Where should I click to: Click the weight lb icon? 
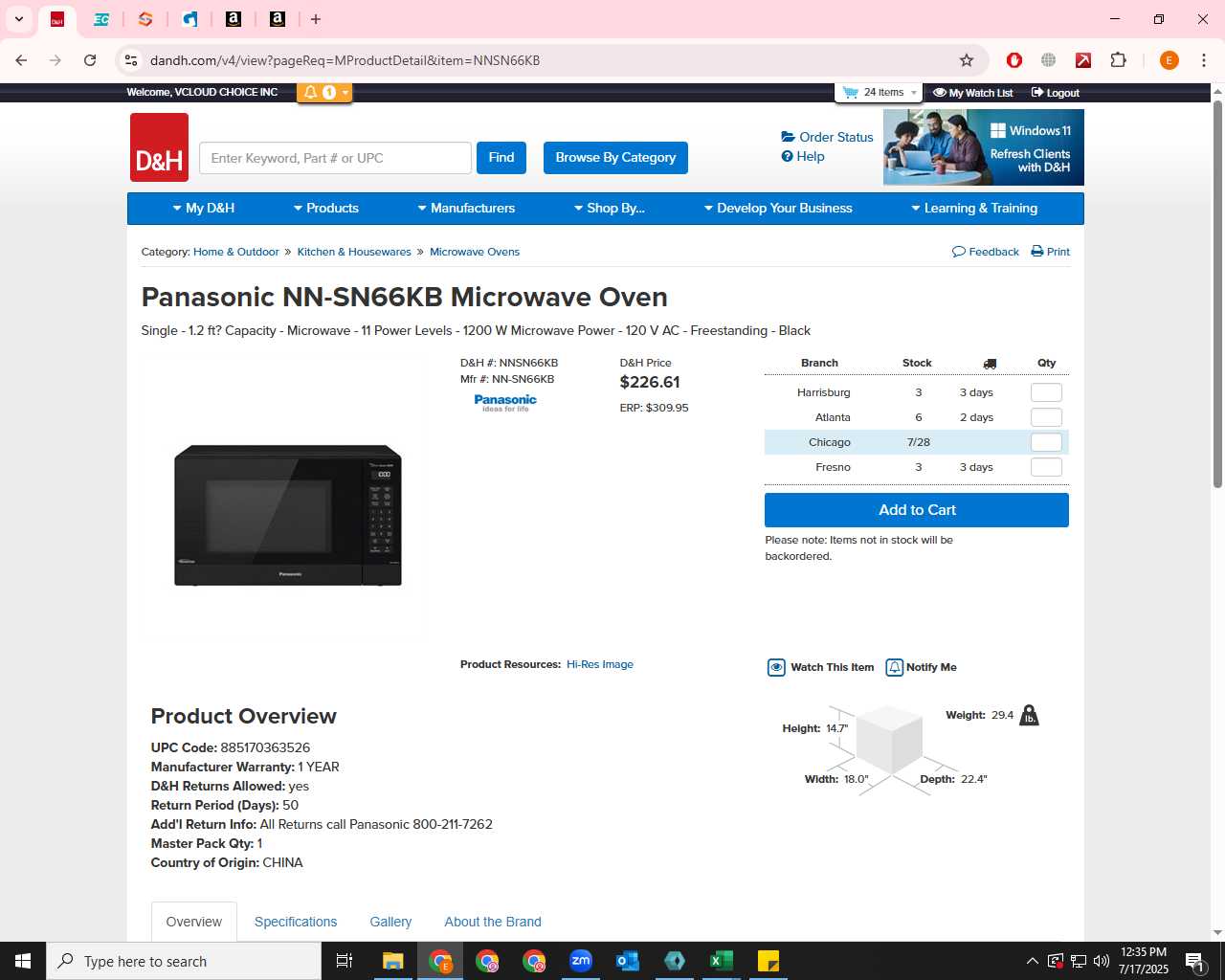tap(1029, 715)
